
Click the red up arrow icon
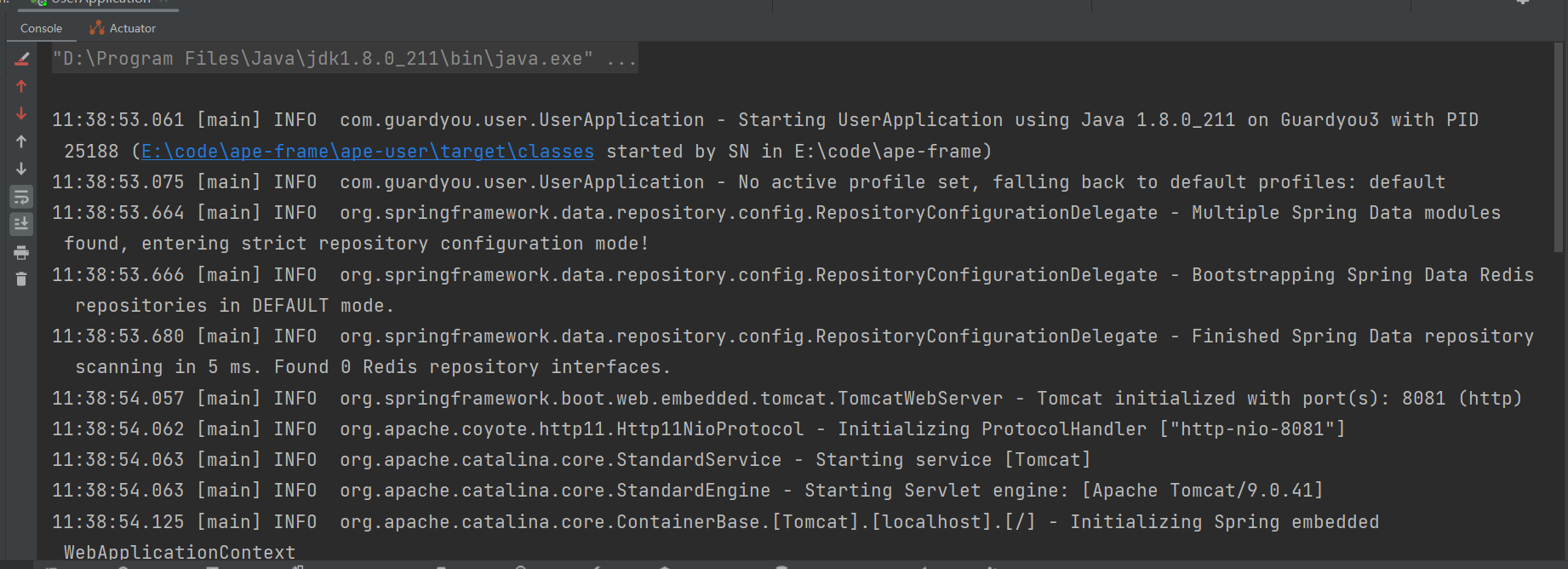tap(22, 86)
